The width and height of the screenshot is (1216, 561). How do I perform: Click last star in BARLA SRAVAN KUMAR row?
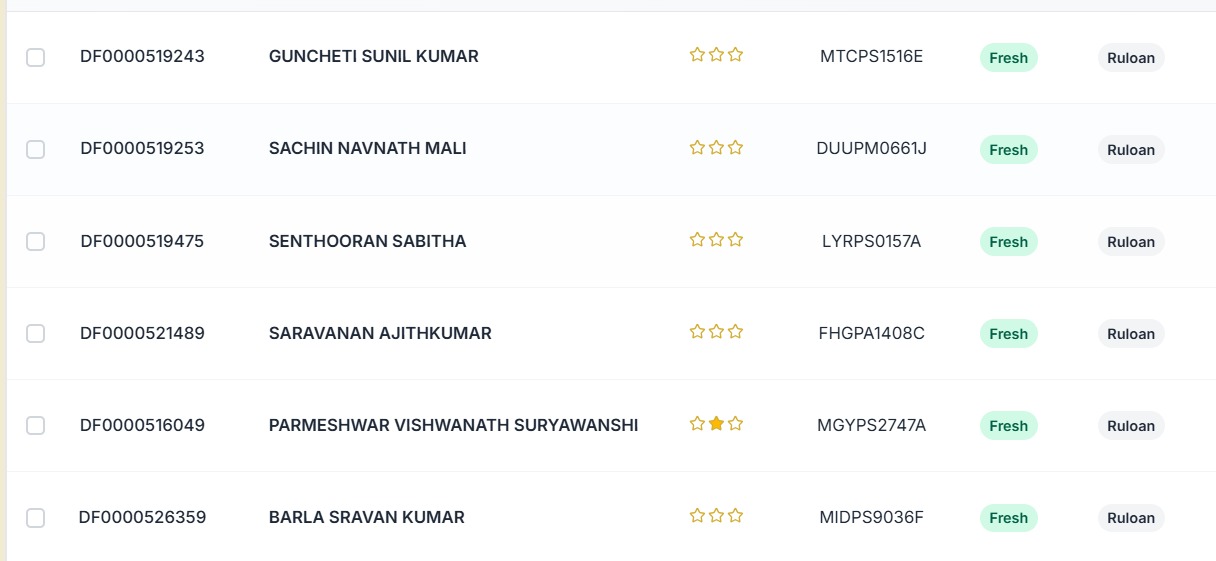coord(735,515)
